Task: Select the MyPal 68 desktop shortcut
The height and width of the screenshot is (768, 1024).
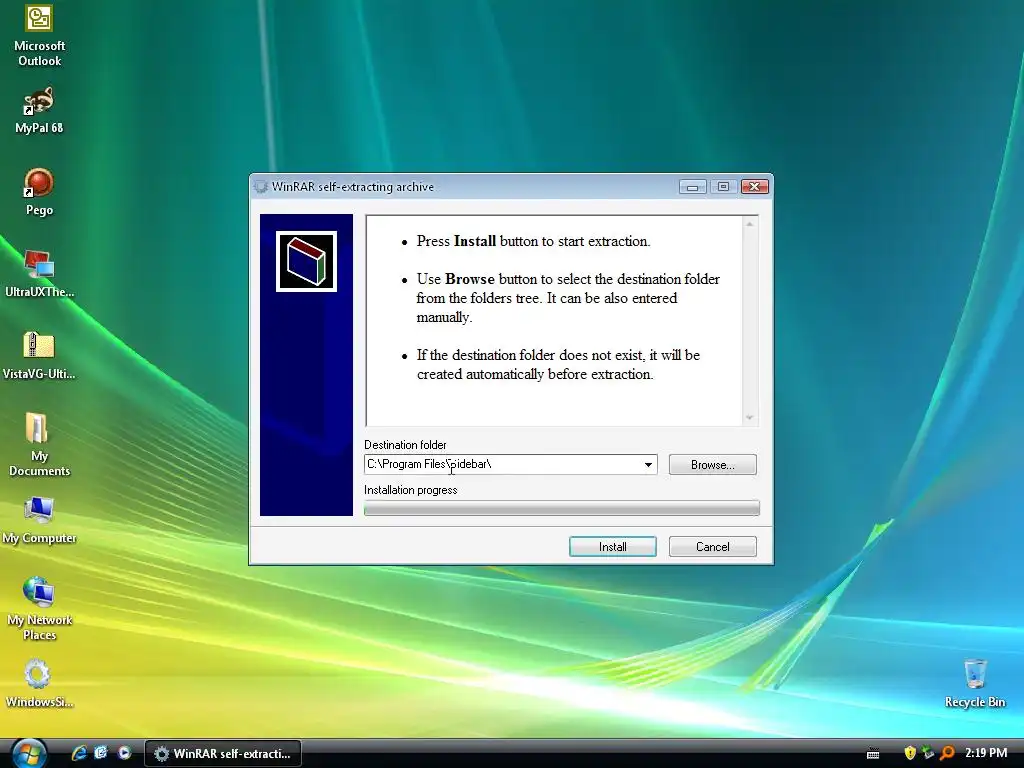Action: coord(39,110)
